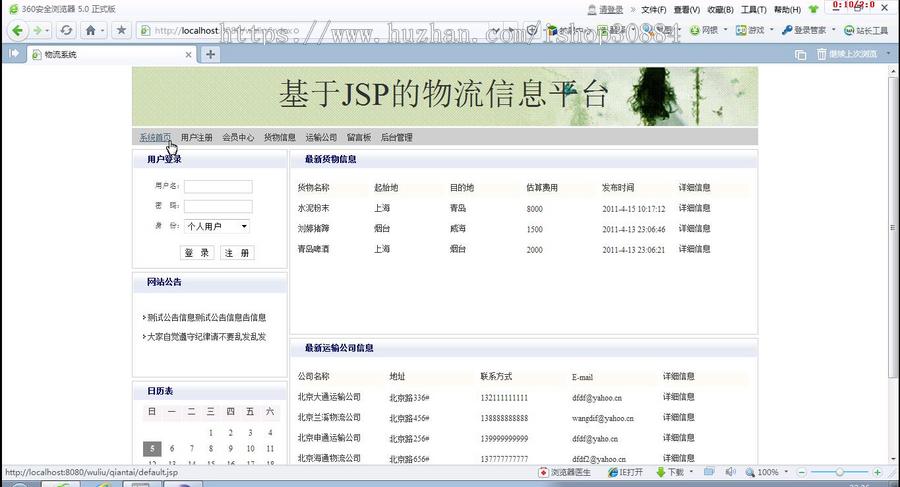Click the browser back arrow button

17,30
